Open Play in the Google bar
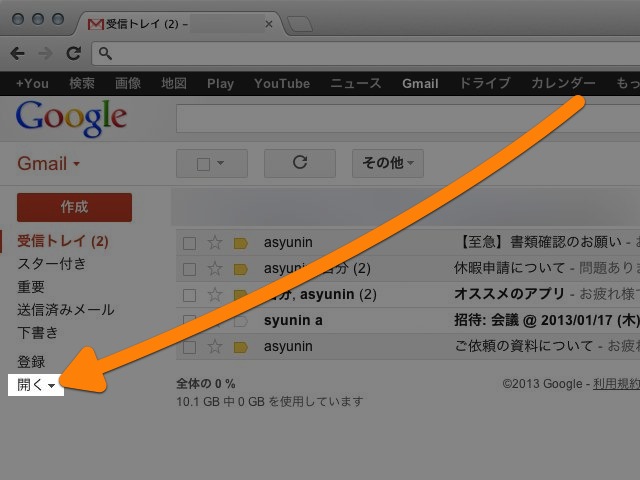 pos(220,84)
